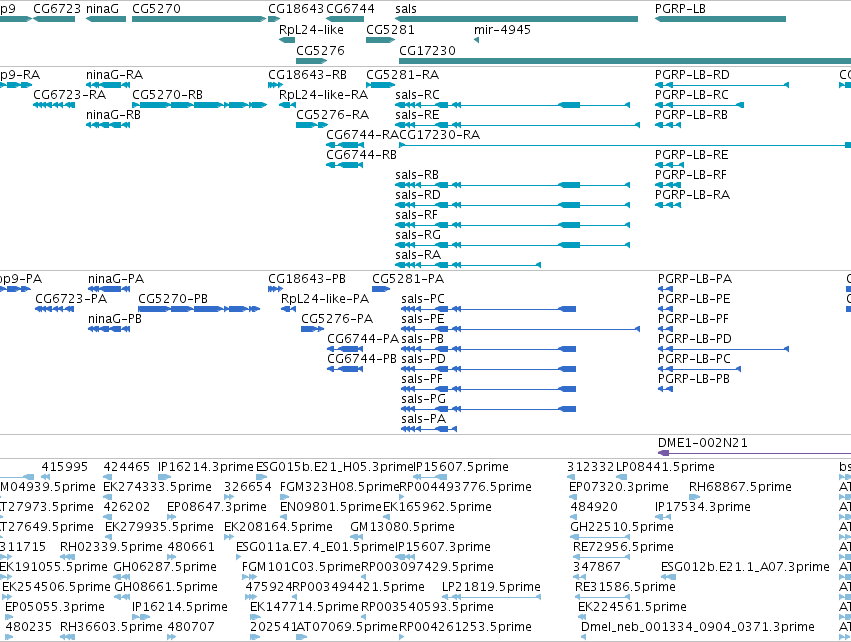The image size is (851, 642).
Task: Click the CG5276 gene label
Action: coord(320,50)
